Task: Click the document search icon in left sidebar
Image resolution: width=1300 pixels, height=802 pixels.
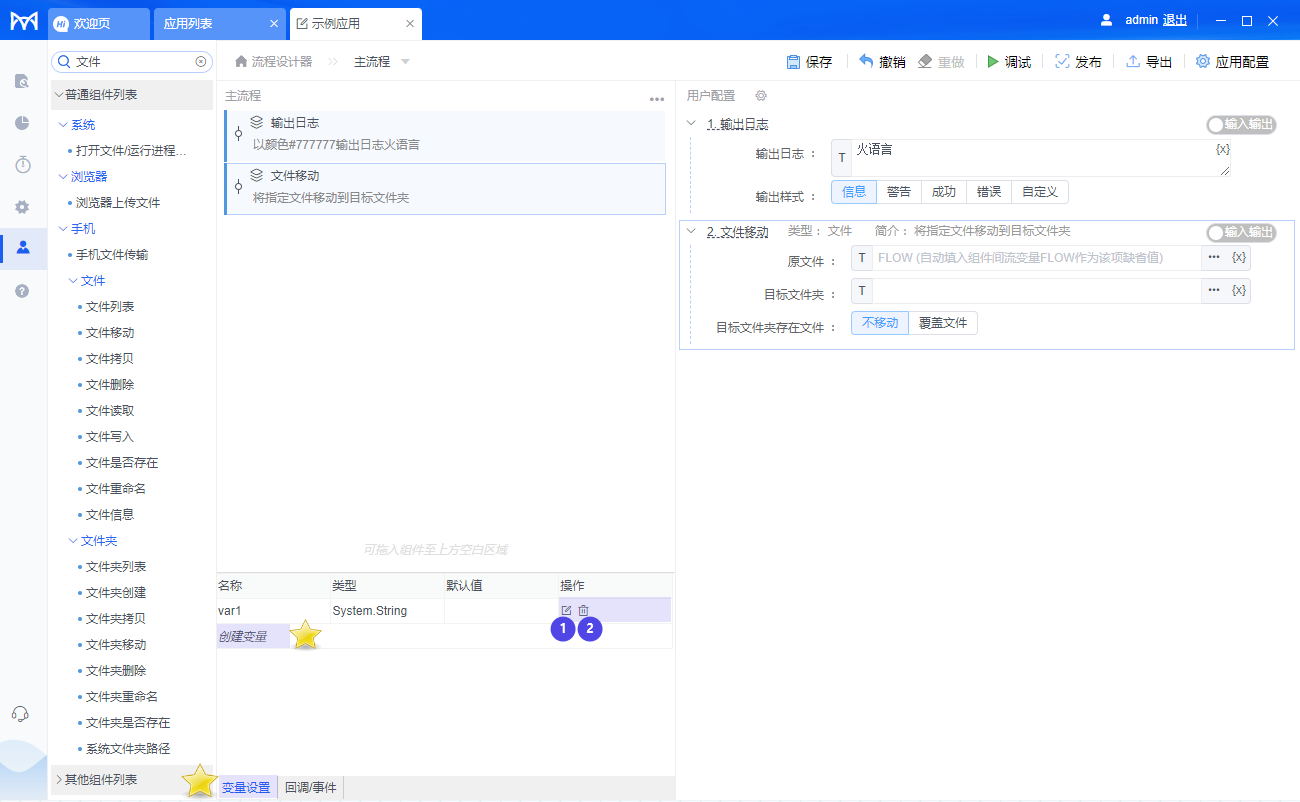Action: click(22, 81)
